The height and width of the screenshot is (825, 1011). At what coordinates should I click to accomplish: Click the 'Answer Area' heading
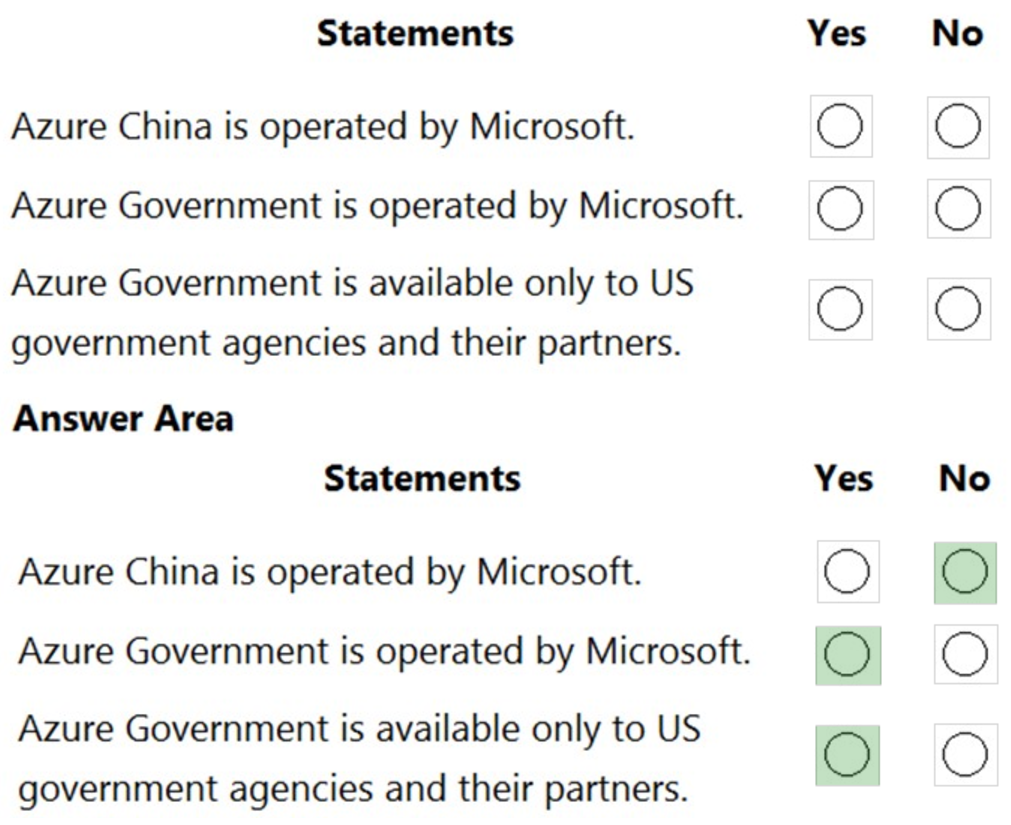tap(122, 419)
